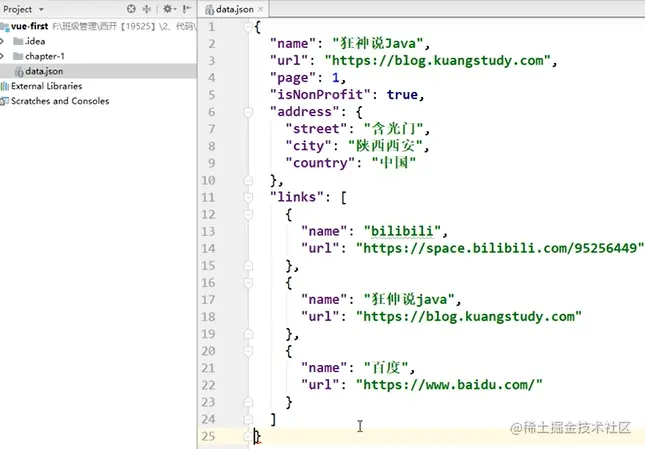Click the fold end marker at line 15
Image resolution: width=645 pixels, height=449 pixels.
248,266
